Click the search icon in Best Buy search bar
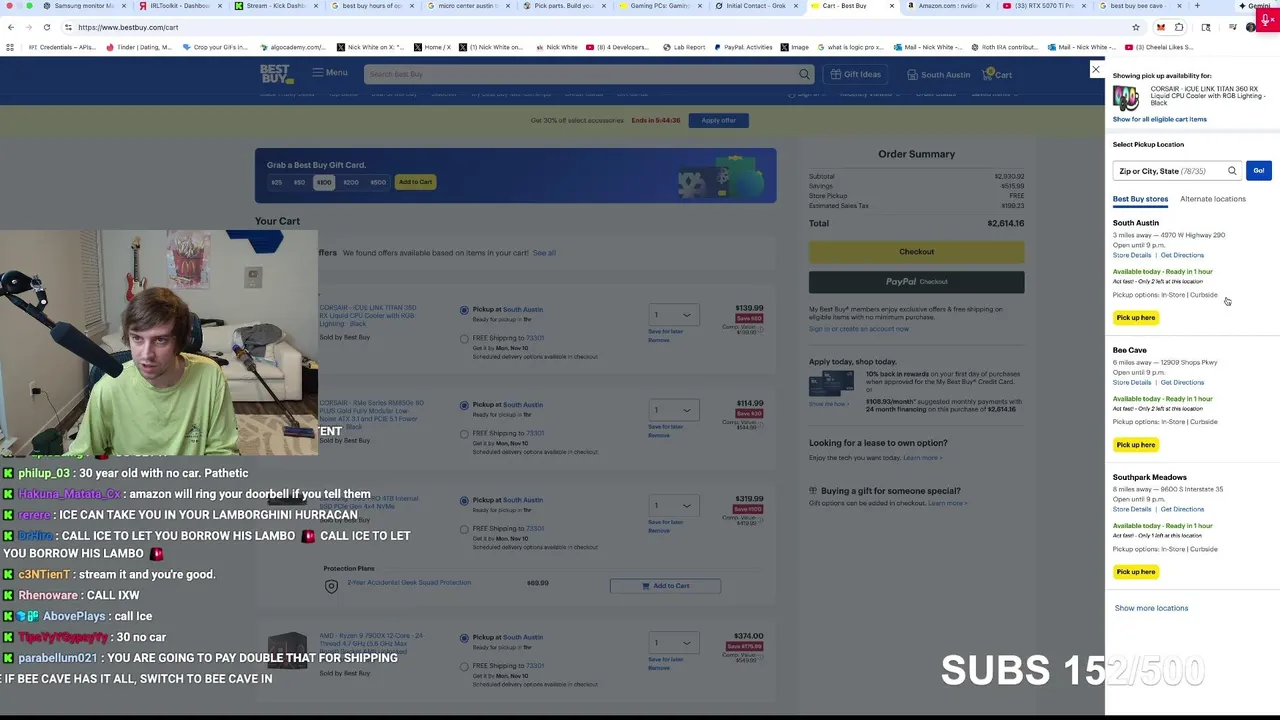 [804, 74]
